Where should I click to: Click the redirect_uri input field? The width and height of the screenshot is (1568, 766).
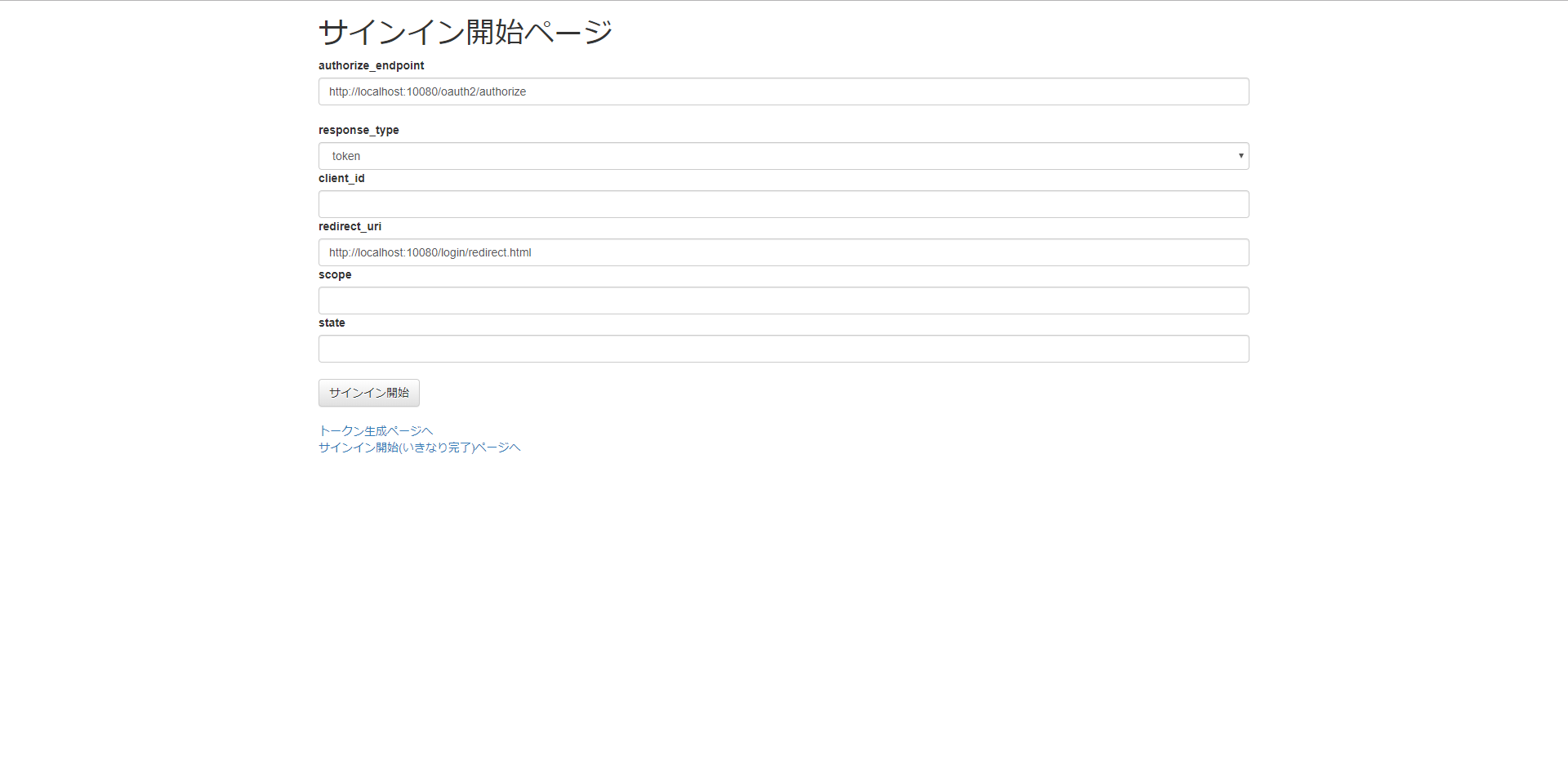(783, 252)
